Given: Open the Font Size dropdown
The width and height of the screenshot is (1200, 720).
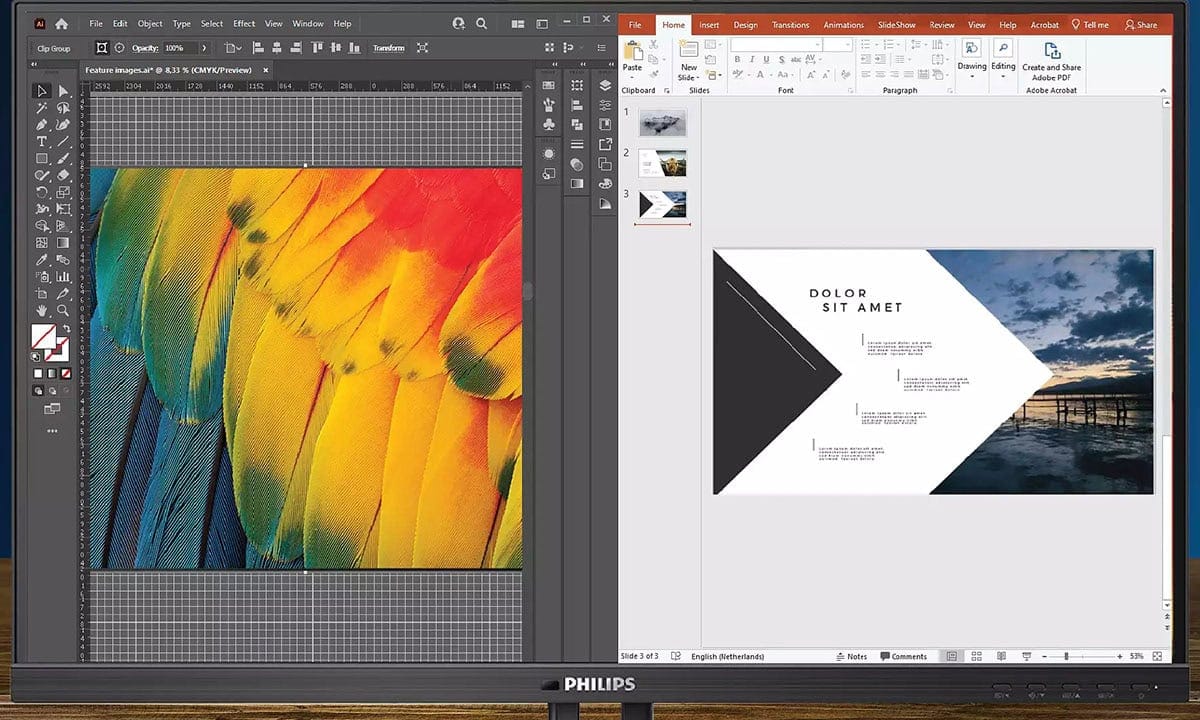Looking at the screenshot, I should pyautogui.click(x=847, y=43).
